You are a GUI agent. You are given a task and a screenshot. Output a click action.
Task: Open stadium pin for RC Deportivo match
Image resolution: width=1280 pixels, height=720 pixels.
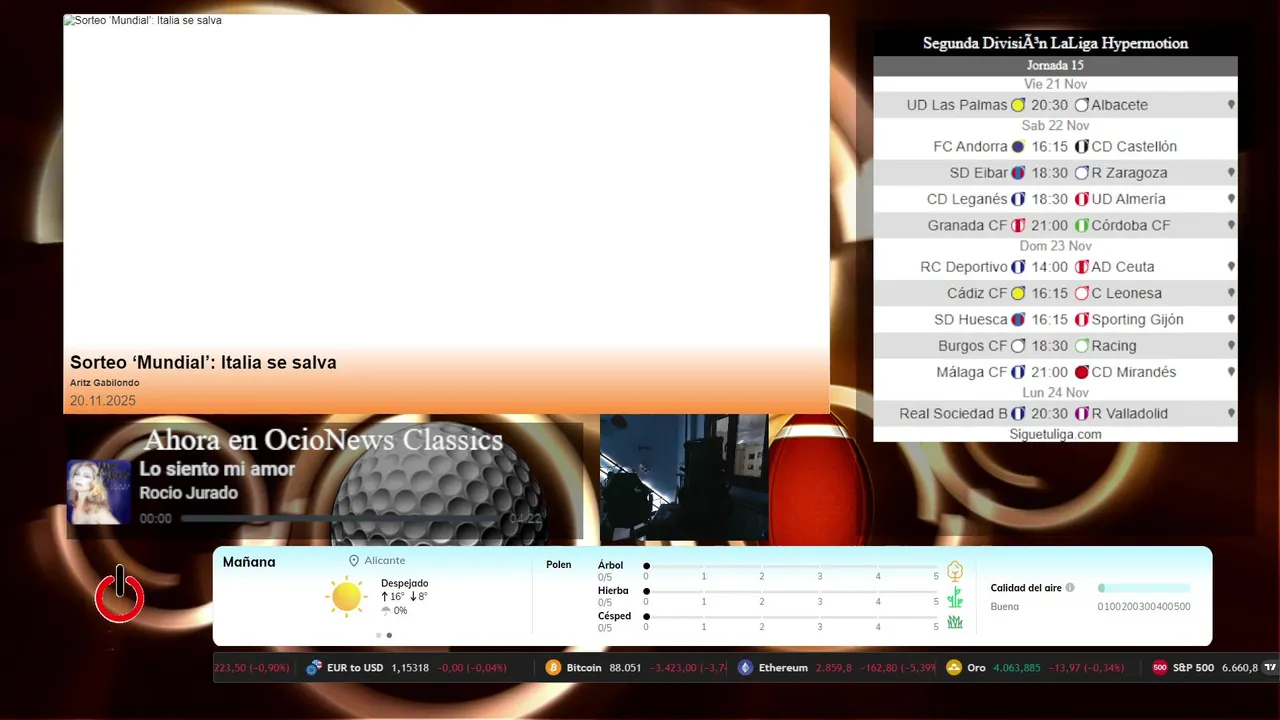point(1231,267)
